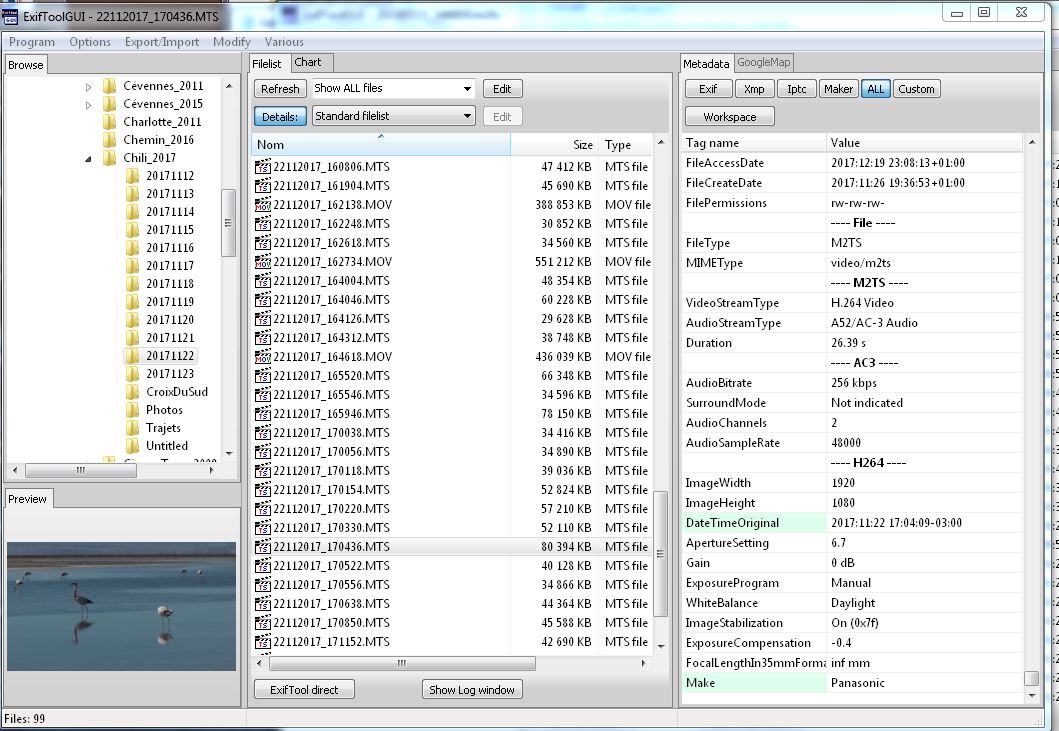Image resolution: width=1059 pixels, height=731 pixels.
Task: Open the Standard filelist dropdown
Action: click(393, 117)
